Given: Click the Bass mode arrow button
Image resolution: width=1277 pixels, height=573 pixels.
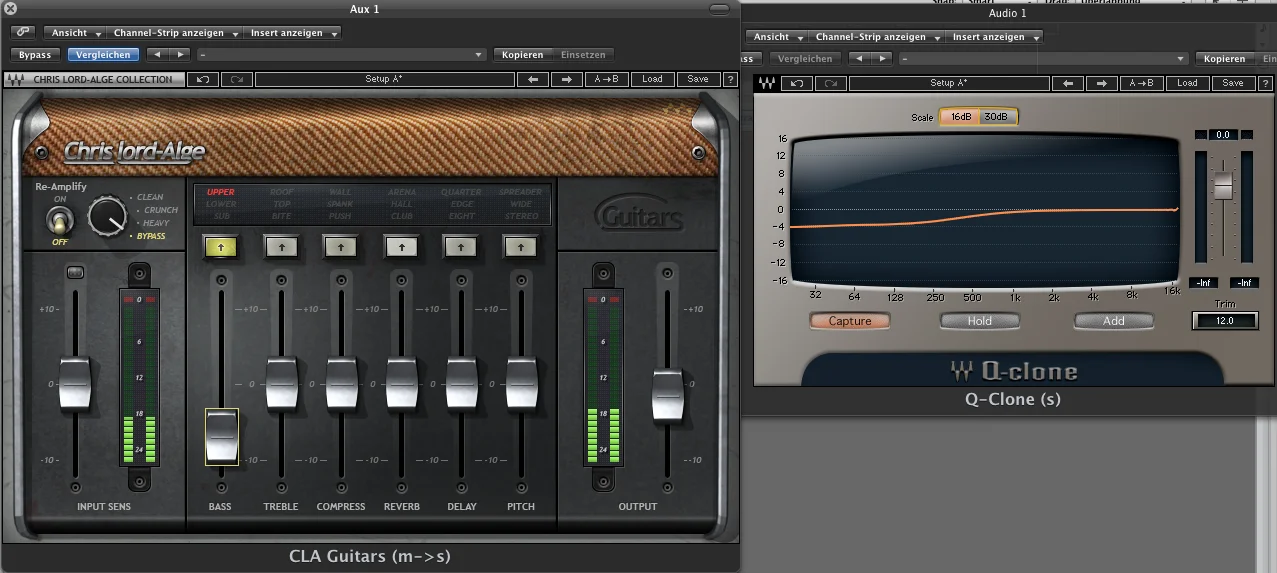Looking at the screenshot, I should pos(220,245).
